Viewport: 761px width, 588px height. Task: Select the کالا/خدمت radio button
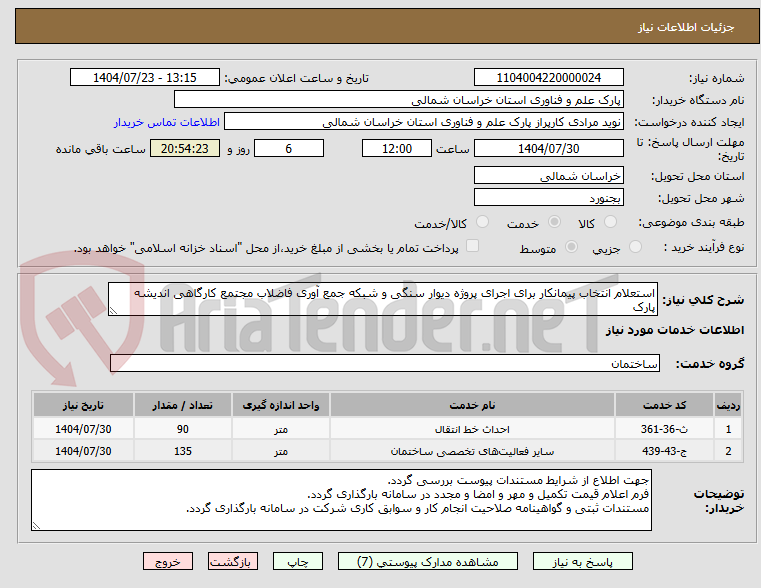pos(482,222)
